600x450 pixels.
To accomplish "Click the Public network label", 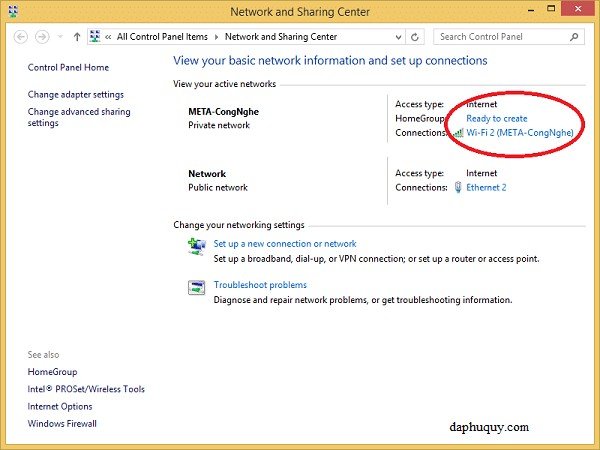I will (x=218, y=188).
